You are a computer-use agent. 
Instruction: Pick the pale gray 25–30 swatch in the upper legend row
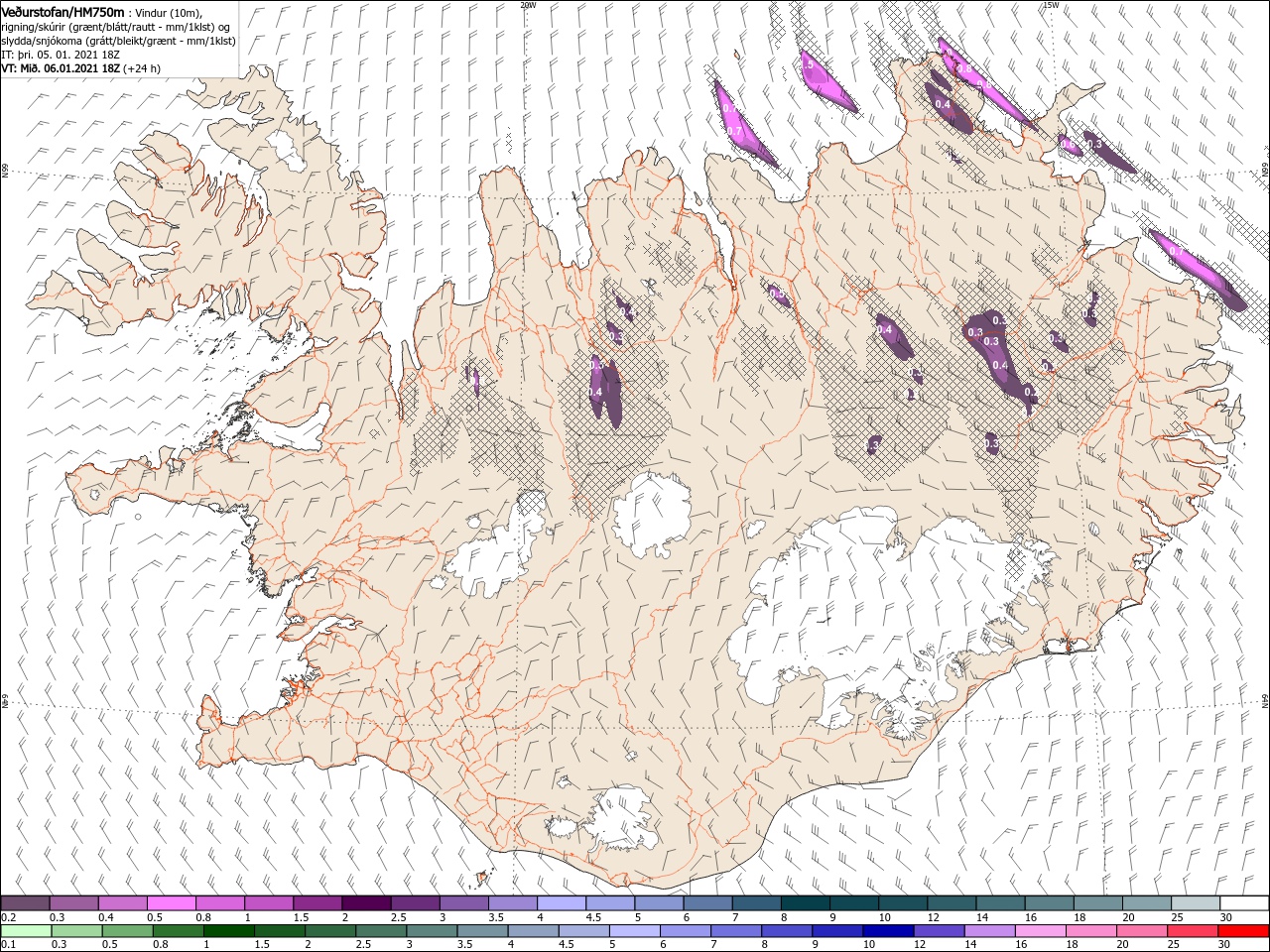[x=1197, y=902]
